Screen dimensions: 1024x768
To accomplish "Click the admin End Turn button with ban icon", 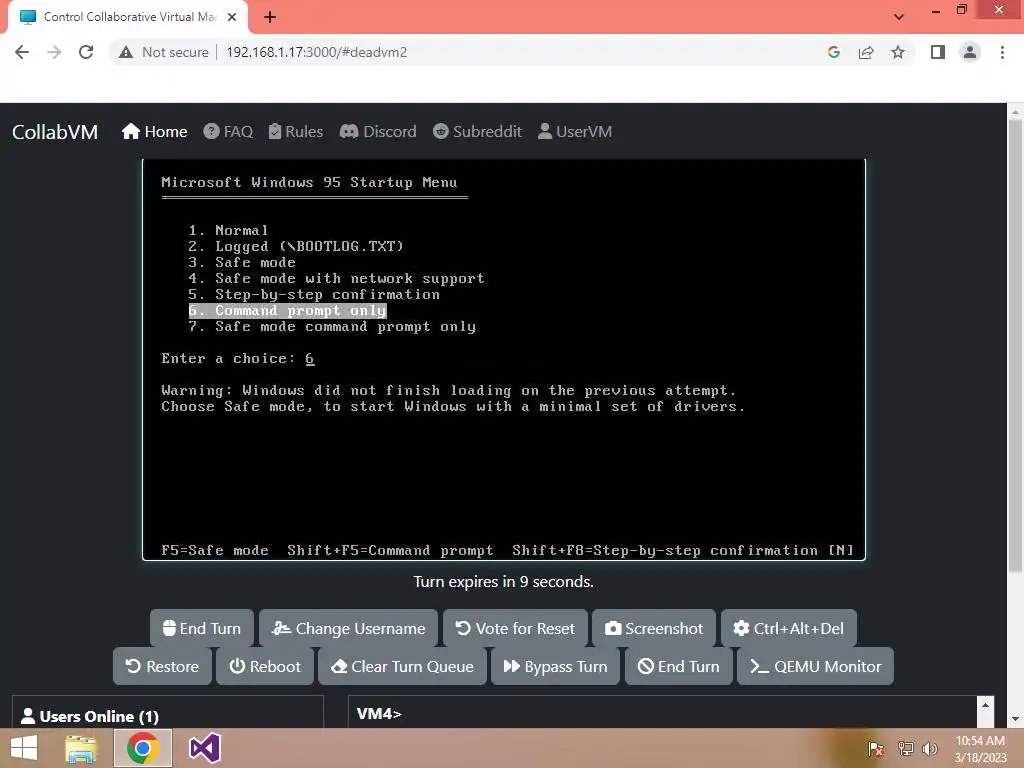I will point(679,666).
